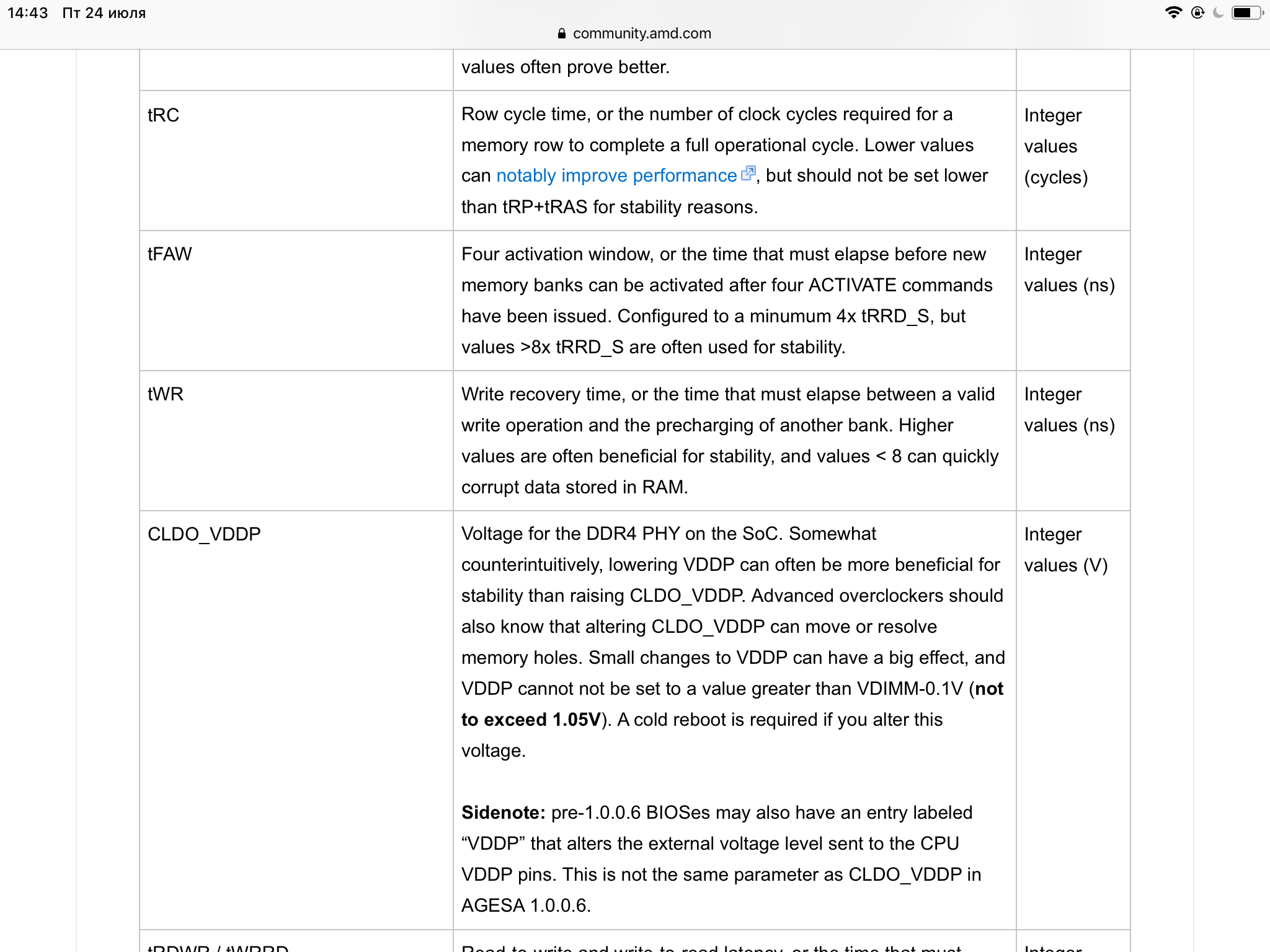Click the tRC parameter name cell
The width and height of the screenshot is (1270, 952).
coord(164,115)
